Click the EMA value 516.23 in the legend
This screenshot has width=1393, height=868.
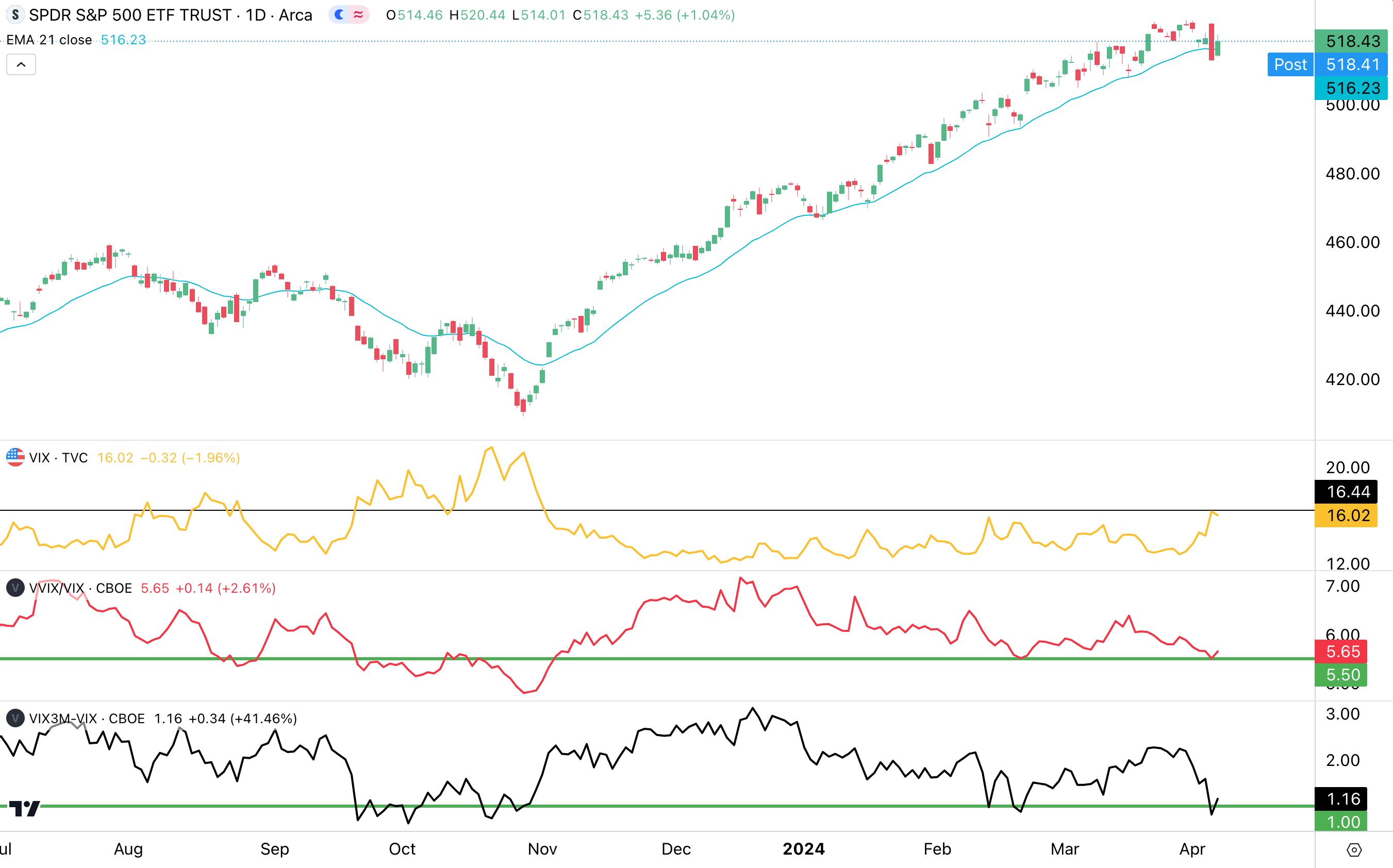point(123,40)
